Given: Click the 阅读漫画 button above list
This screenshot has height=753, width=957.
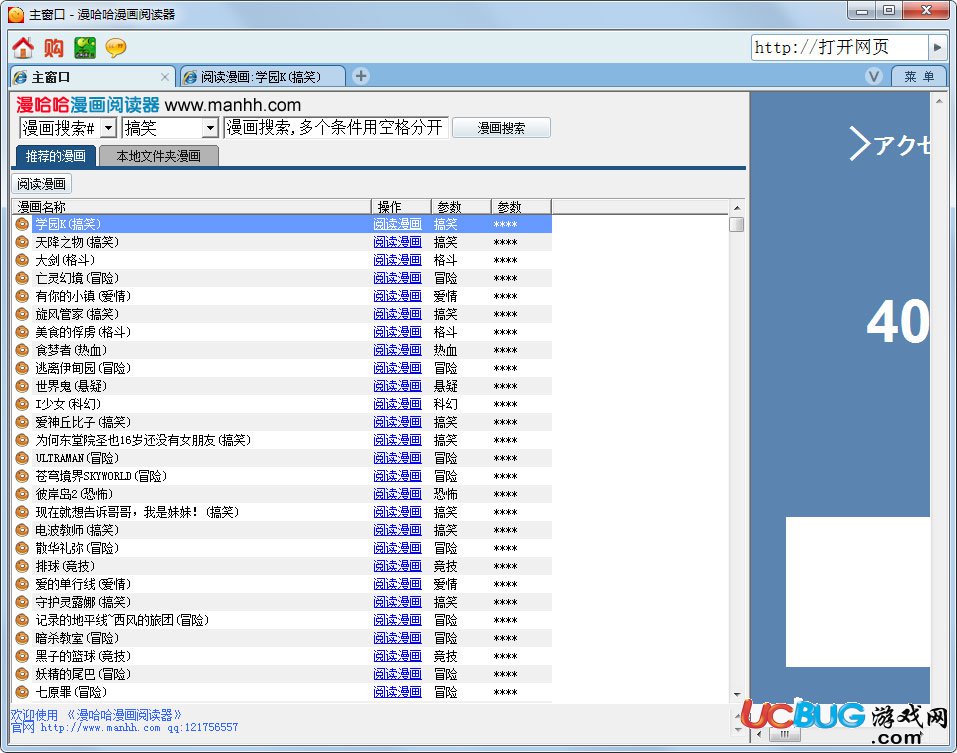Looking at the screenshot, I should [42, 184].
